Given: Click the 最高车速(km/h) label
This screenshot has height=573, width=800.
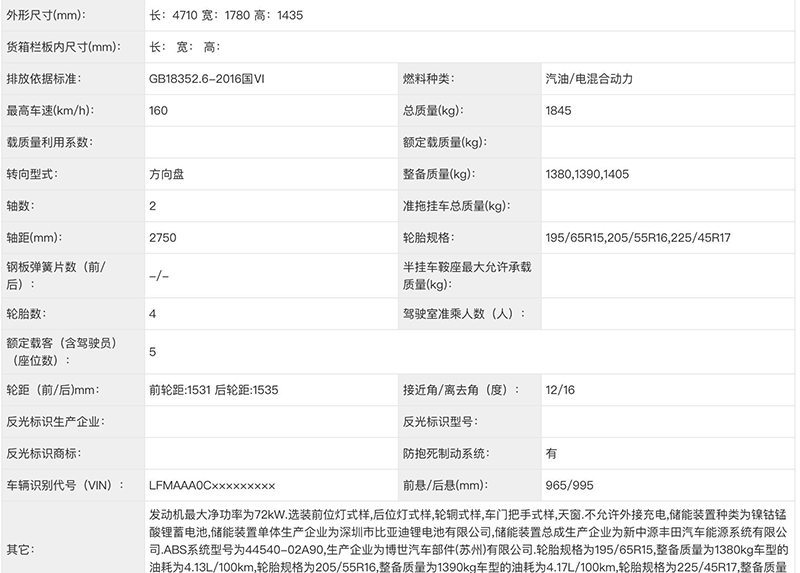Looking at the screenshot, I should point(50,110).
